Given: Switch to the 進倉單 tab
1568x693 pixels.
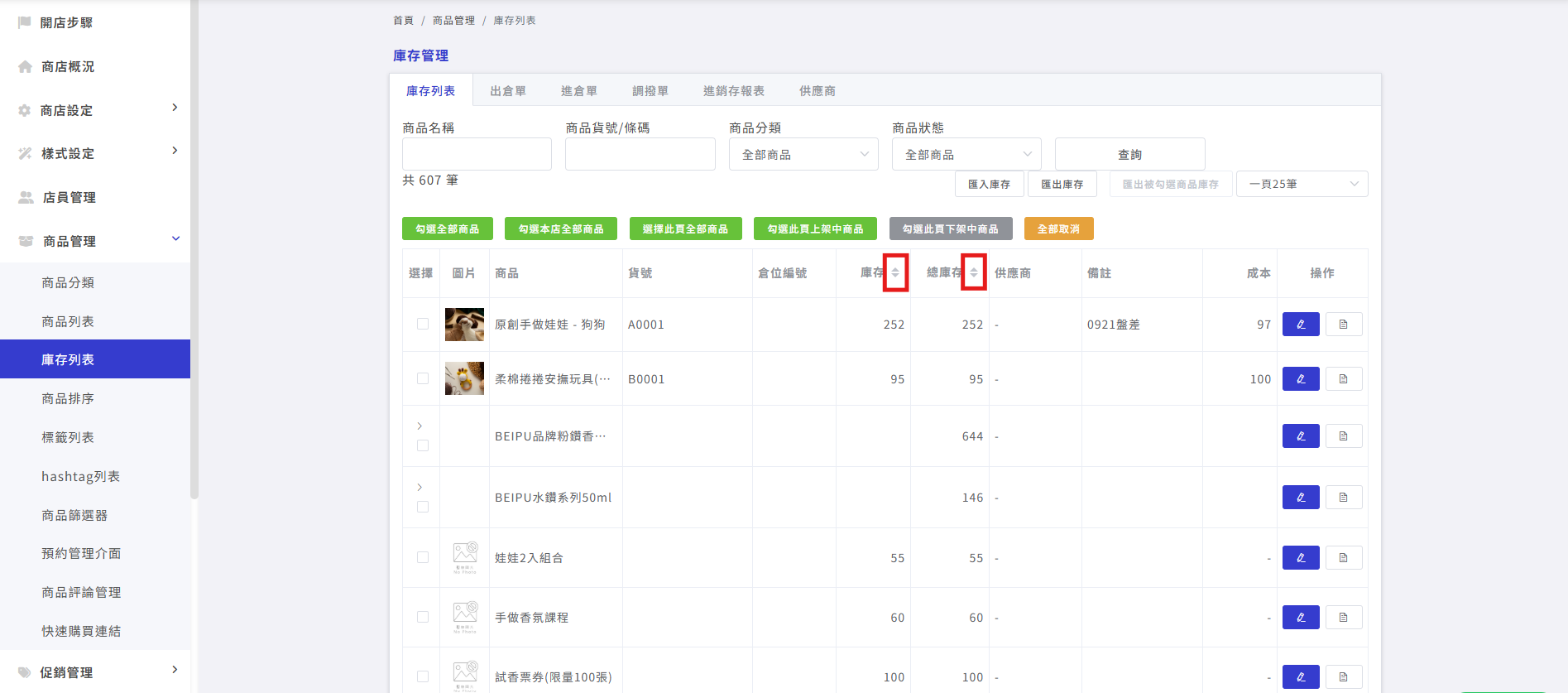Looking at the screenshot, I should (579, 91).
